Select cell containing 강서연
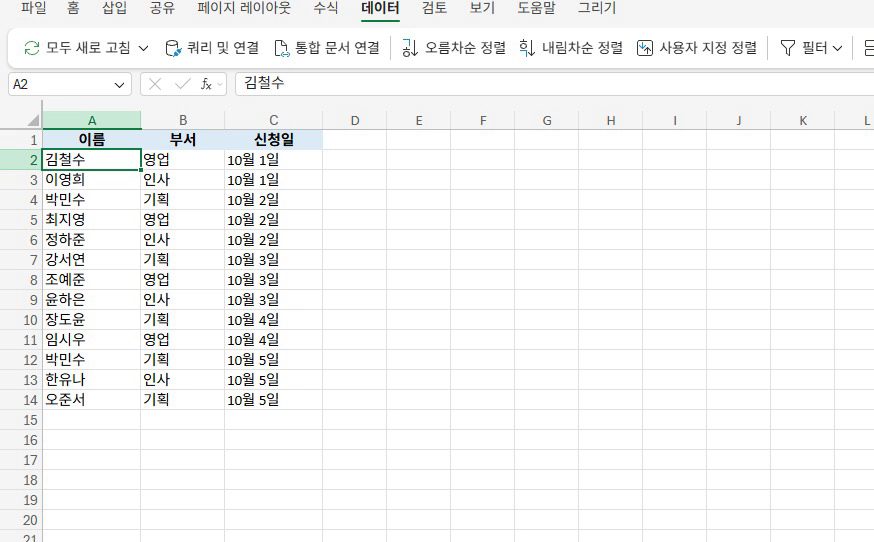Viewport: 874px width, 542px height. pyautogui.click(x=92, y=259)
